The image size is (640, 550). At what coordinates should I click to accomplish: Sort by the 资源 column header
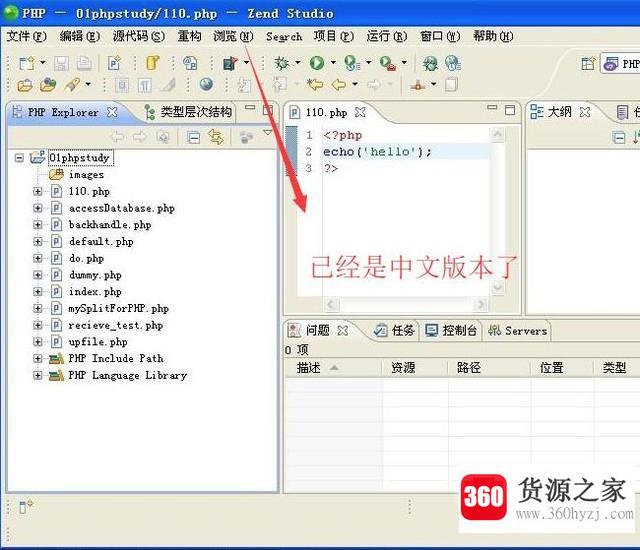pos(415,368)
